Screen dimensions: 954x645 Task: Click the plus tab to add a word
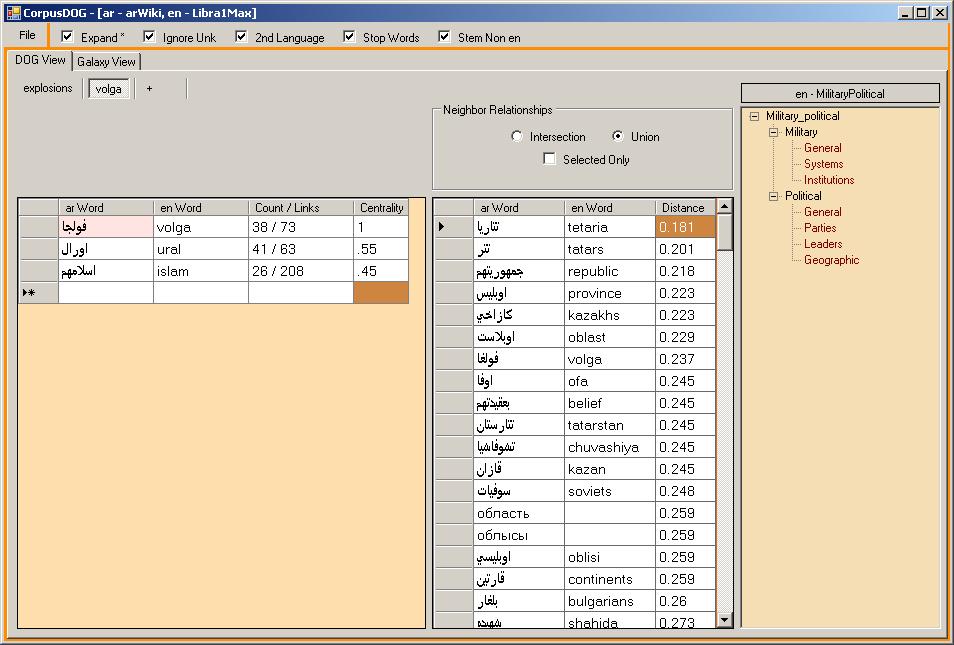point(150,88)
